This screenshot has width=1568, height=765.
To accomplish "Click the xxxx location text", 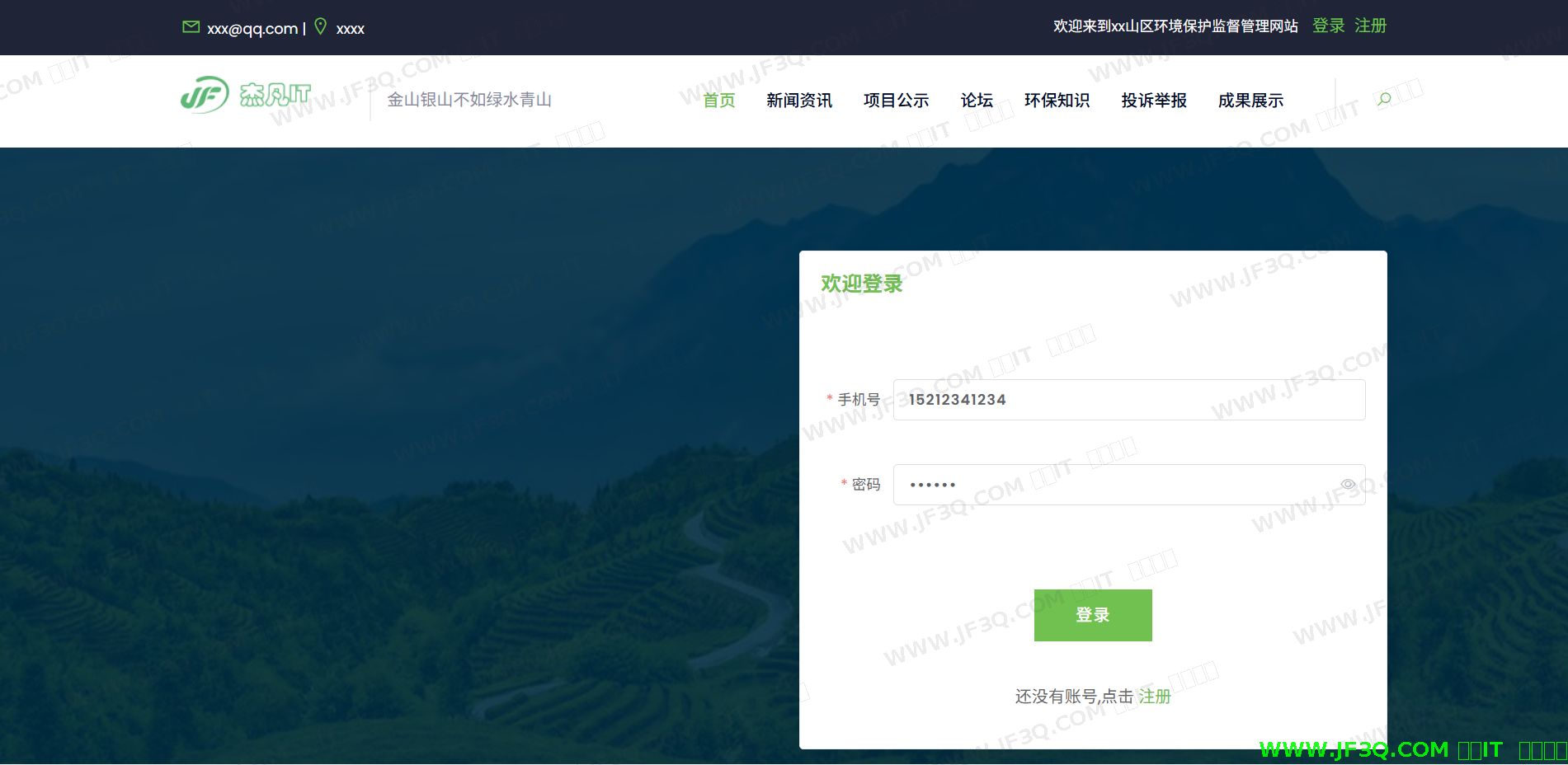I will click(x=350, y=29).
